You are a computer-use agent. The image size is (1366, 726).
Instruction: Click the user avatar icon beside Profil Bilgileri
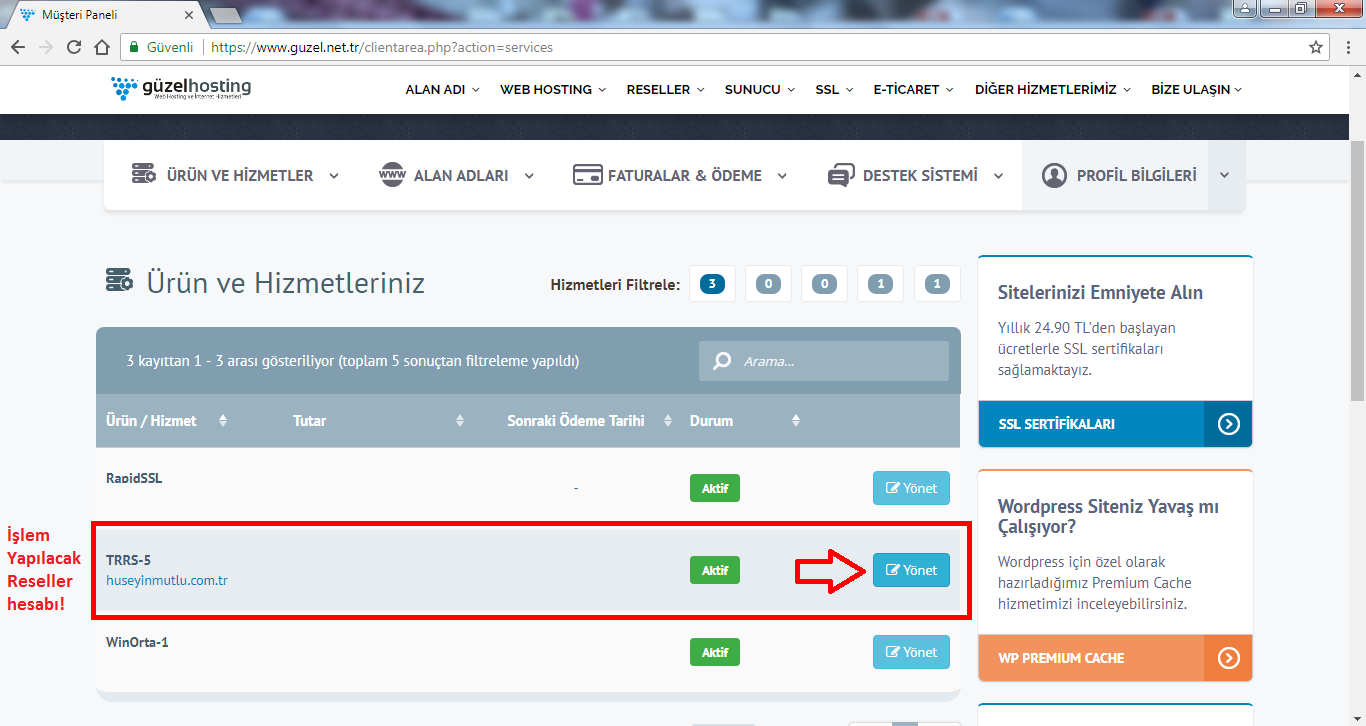click(x=1054, y=175)
